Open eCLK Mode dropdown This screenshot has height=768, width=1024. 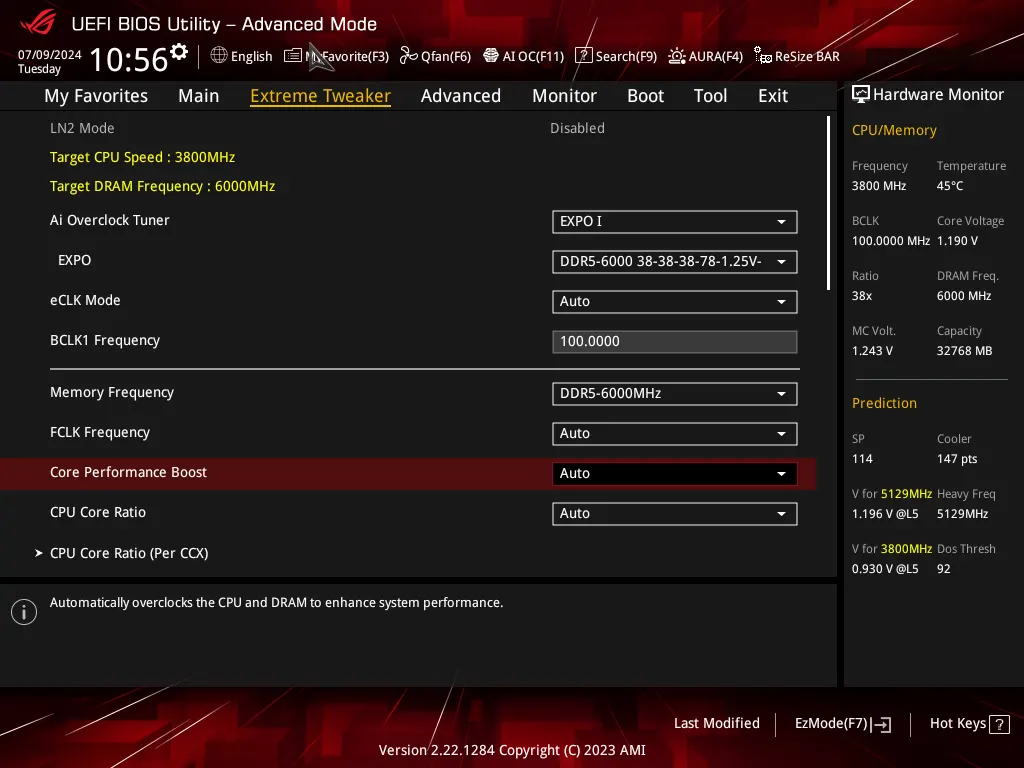(x=675, y=301)
